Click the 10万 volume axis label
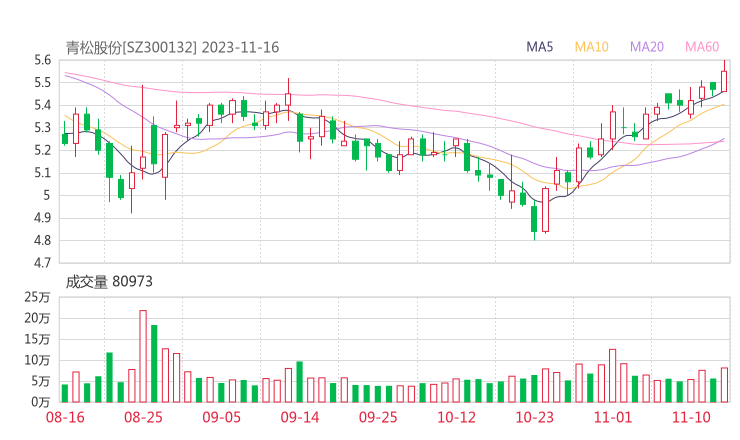This screenshot has height=440, width=740. pyautogui.click(x=37, y=360)
